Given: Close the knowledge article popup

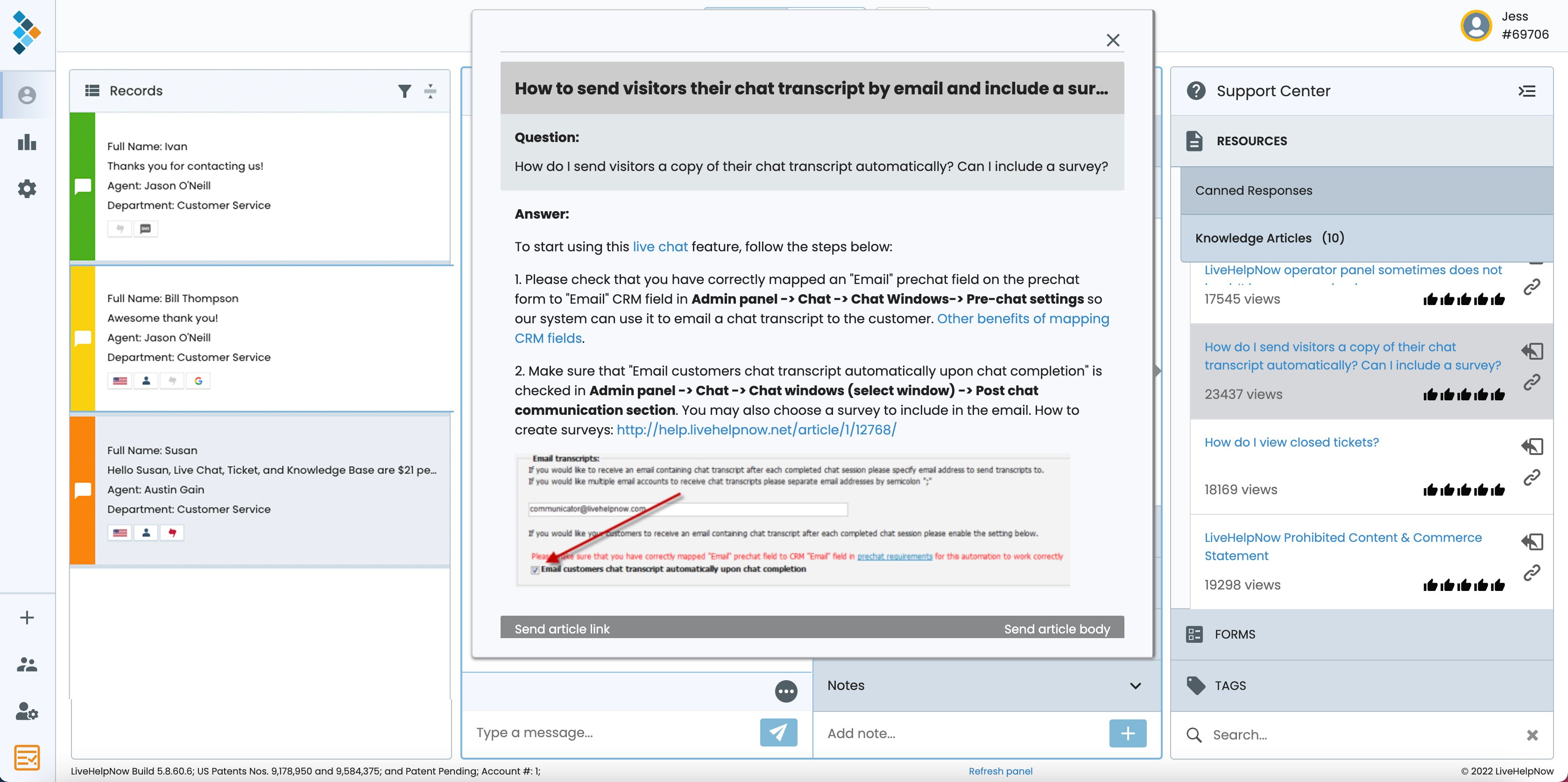Looking at the screenshot, I should tap(1113, 40).
